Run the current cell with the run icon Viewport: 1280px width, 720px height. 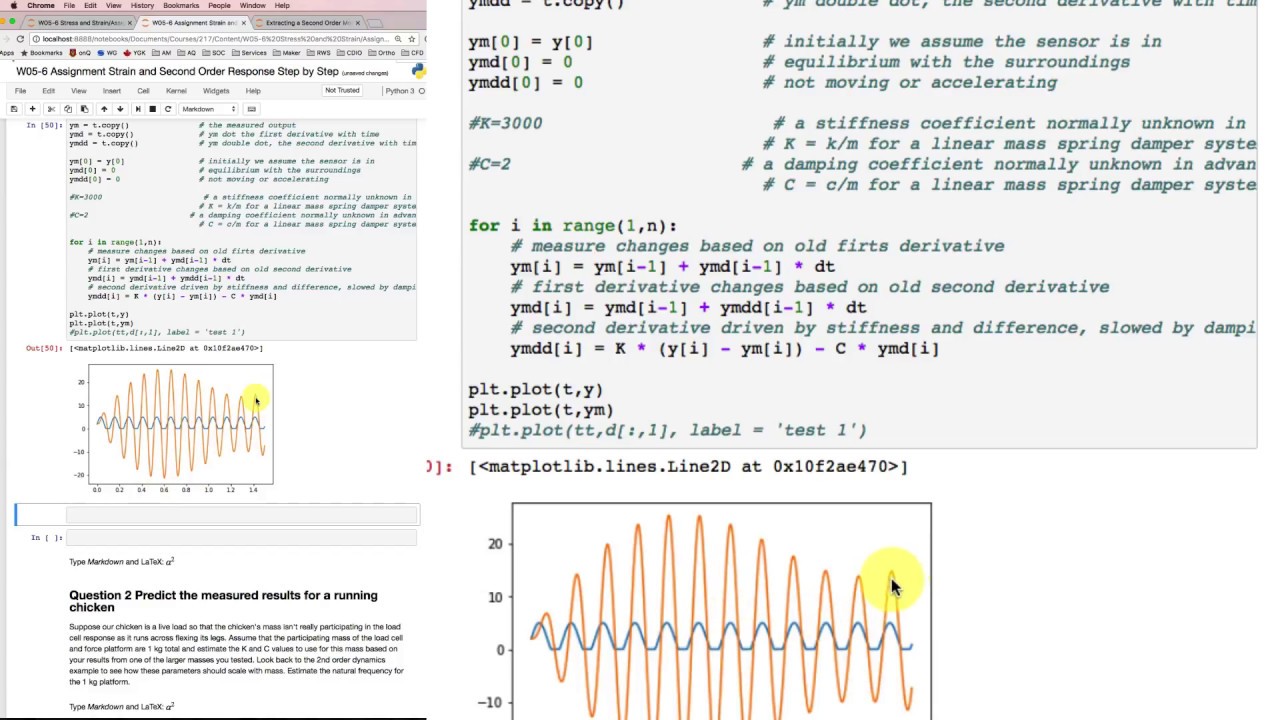tap(138, 109)
